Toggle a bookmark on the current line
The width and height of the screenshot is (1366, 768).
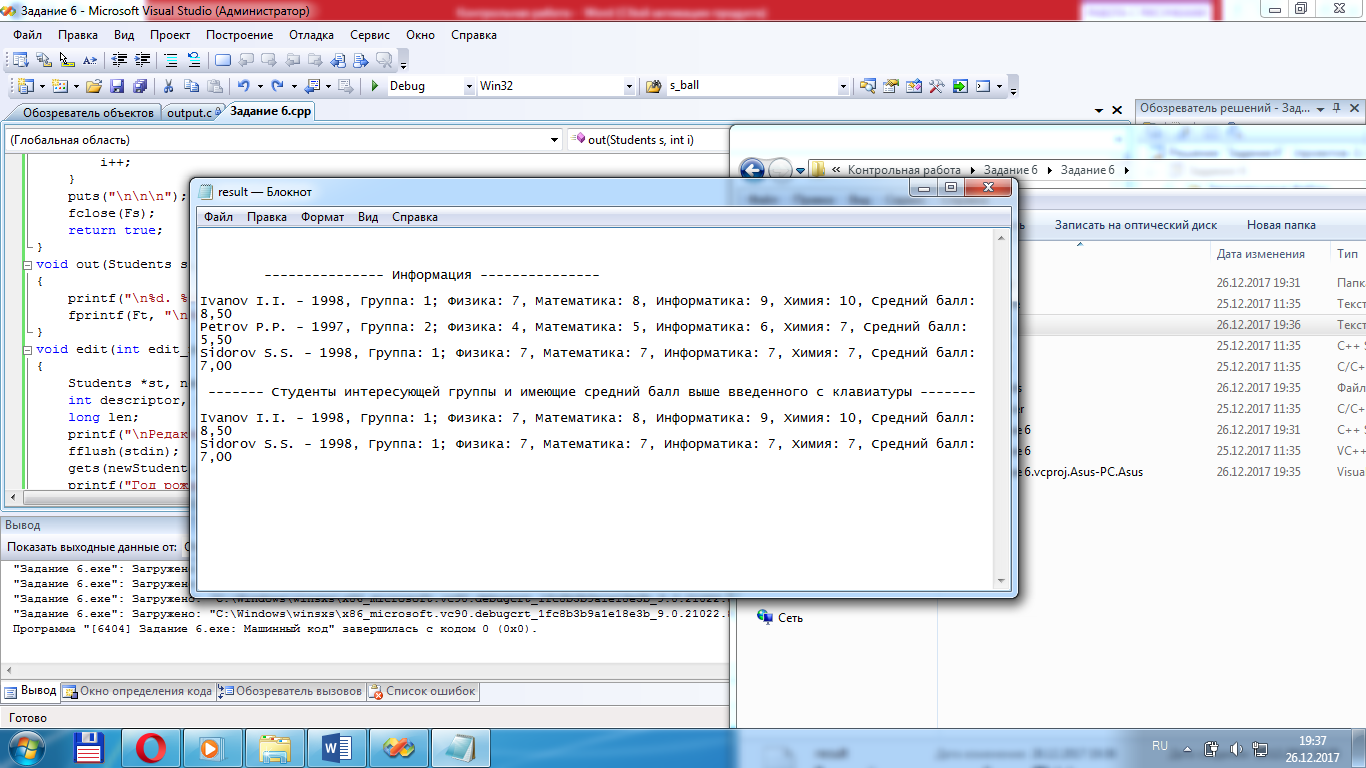(222, 60)
